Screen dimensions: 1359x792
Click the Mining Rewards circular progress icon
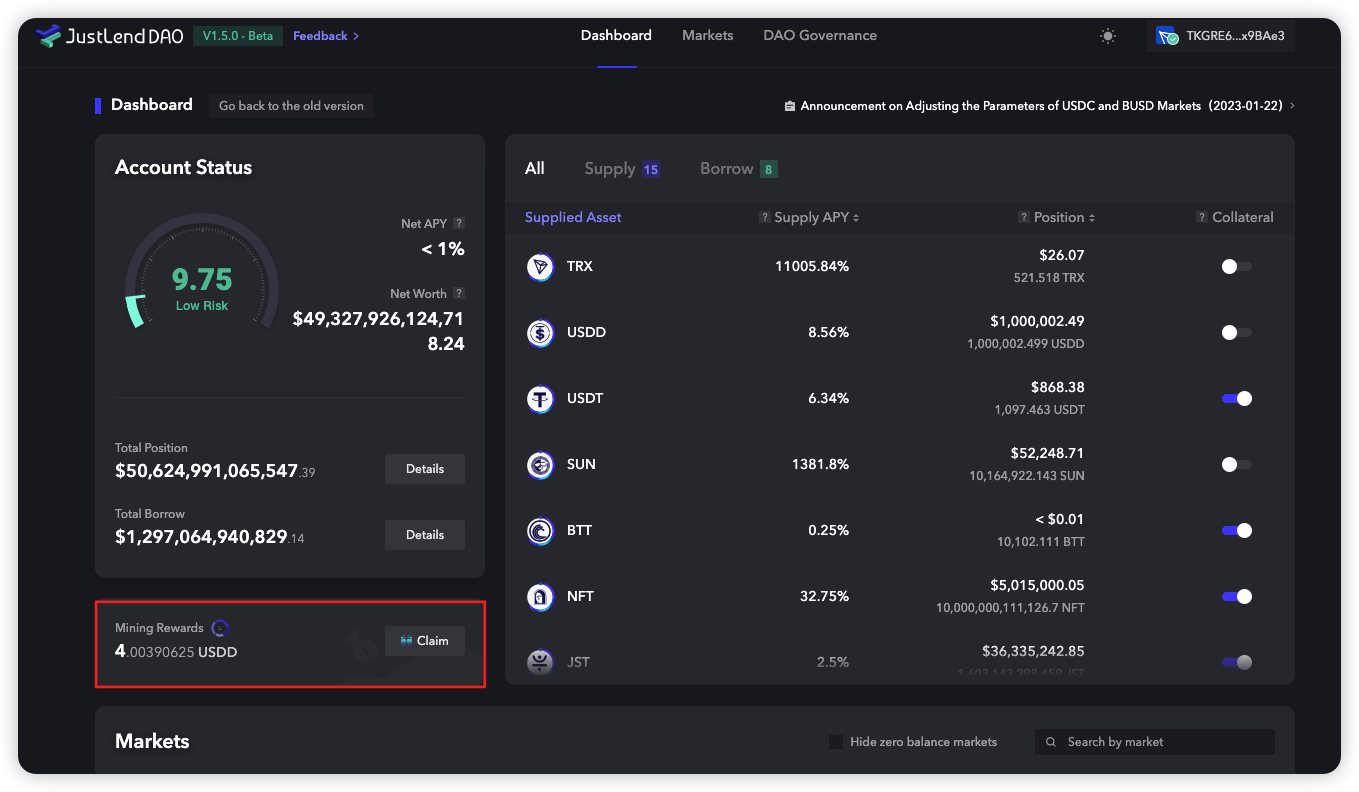coord(220,628)
